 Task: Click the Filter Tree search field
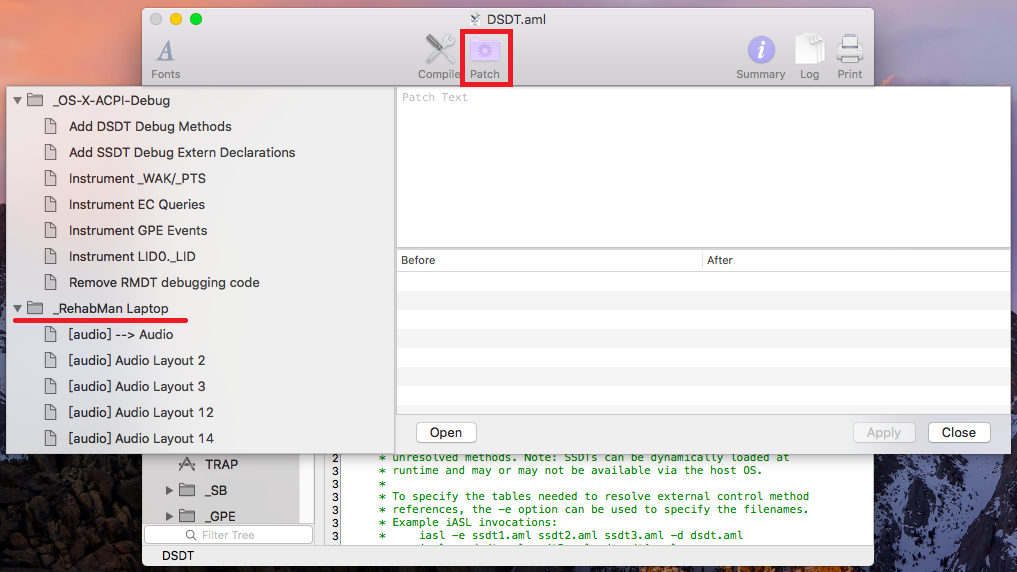(228, 535)
